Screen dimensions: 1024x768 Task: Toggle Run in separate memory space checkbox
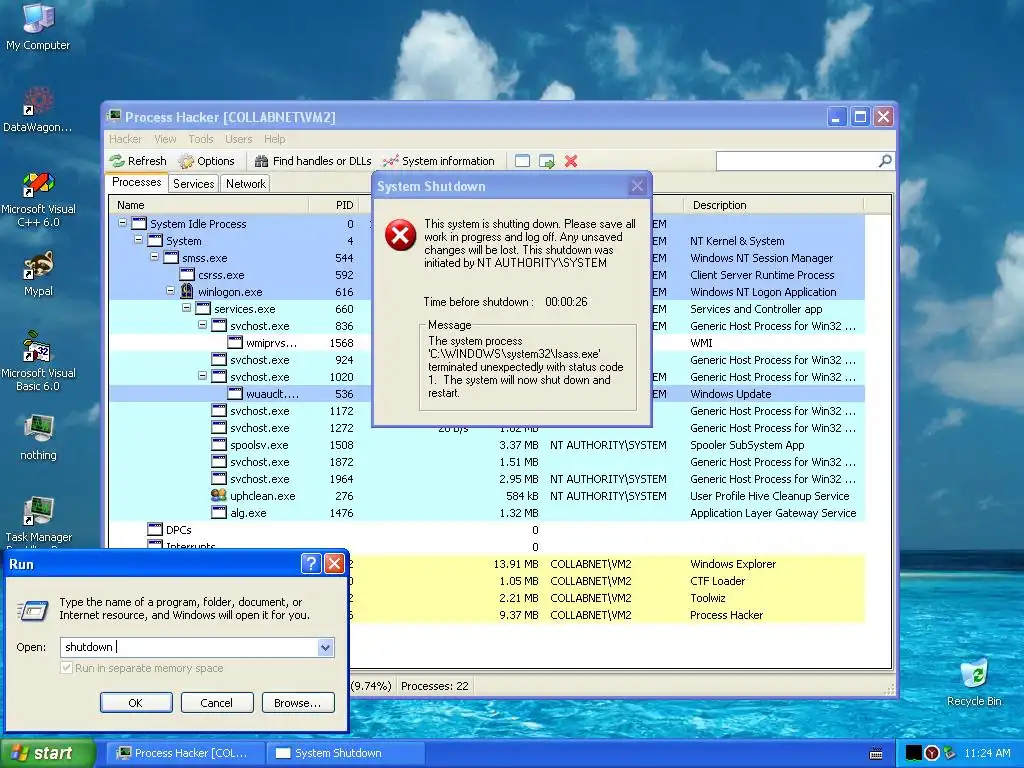[x=66, y=667]
